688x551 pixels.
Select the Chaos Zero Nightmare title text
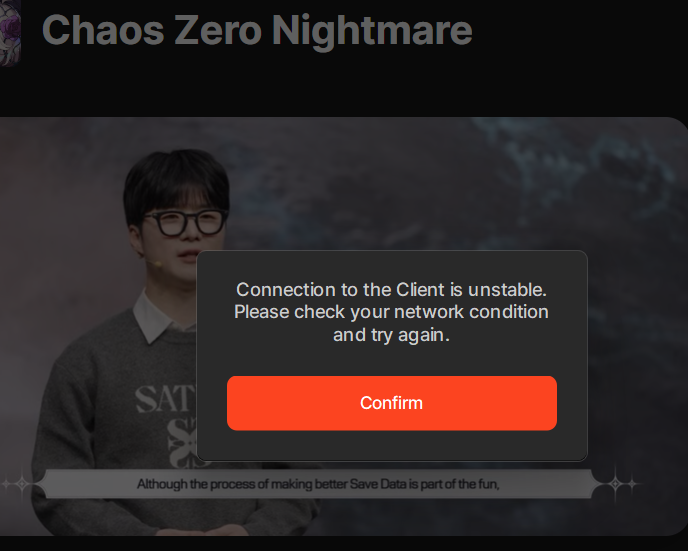[x=257, y=30]
